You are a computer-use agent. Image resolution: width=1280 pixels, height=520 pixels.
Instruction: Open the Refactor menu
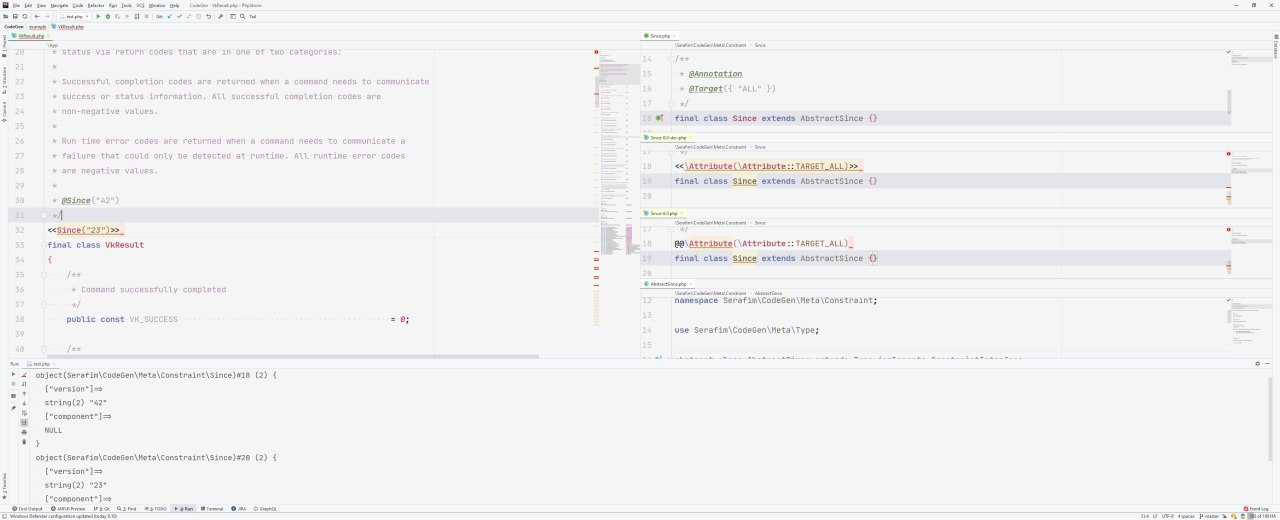[96, 5]
